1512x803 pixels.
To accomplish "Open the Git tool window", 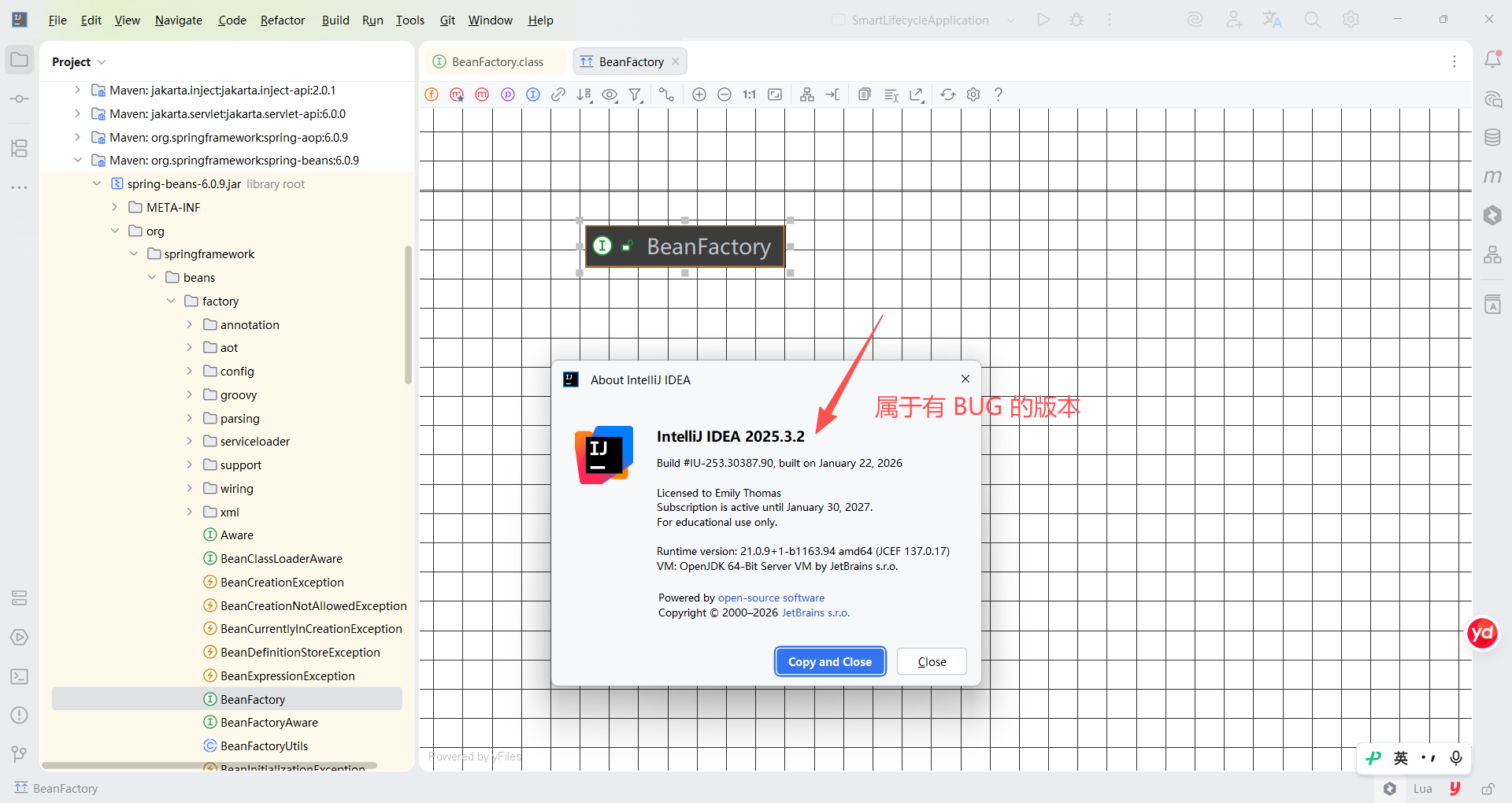I will click(x=20, y=754).
